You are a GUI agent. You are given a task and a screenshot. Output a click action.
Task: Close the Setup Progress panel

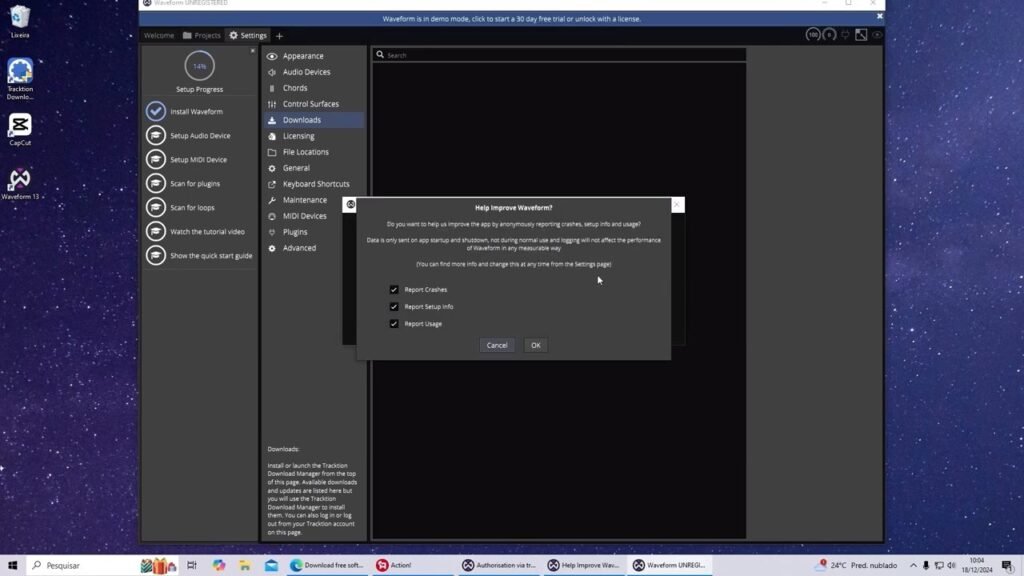[x=253, y=50]
